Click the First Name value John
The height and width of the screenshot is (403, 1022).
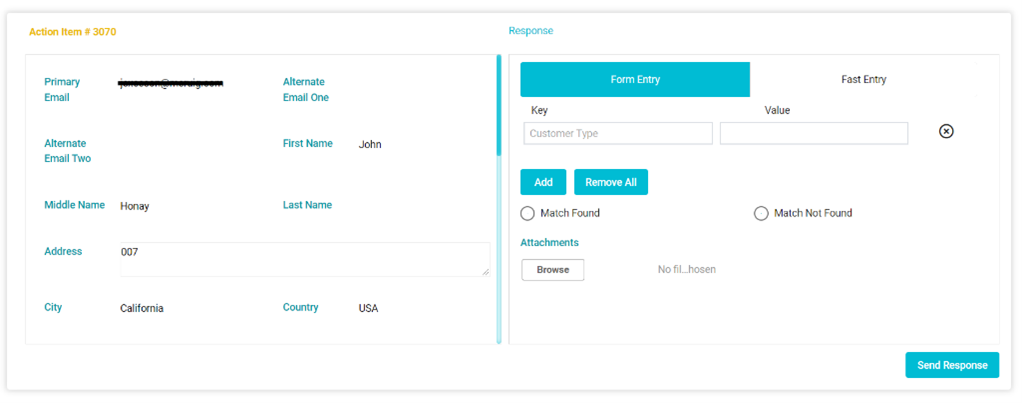click(x=370, y=145)
